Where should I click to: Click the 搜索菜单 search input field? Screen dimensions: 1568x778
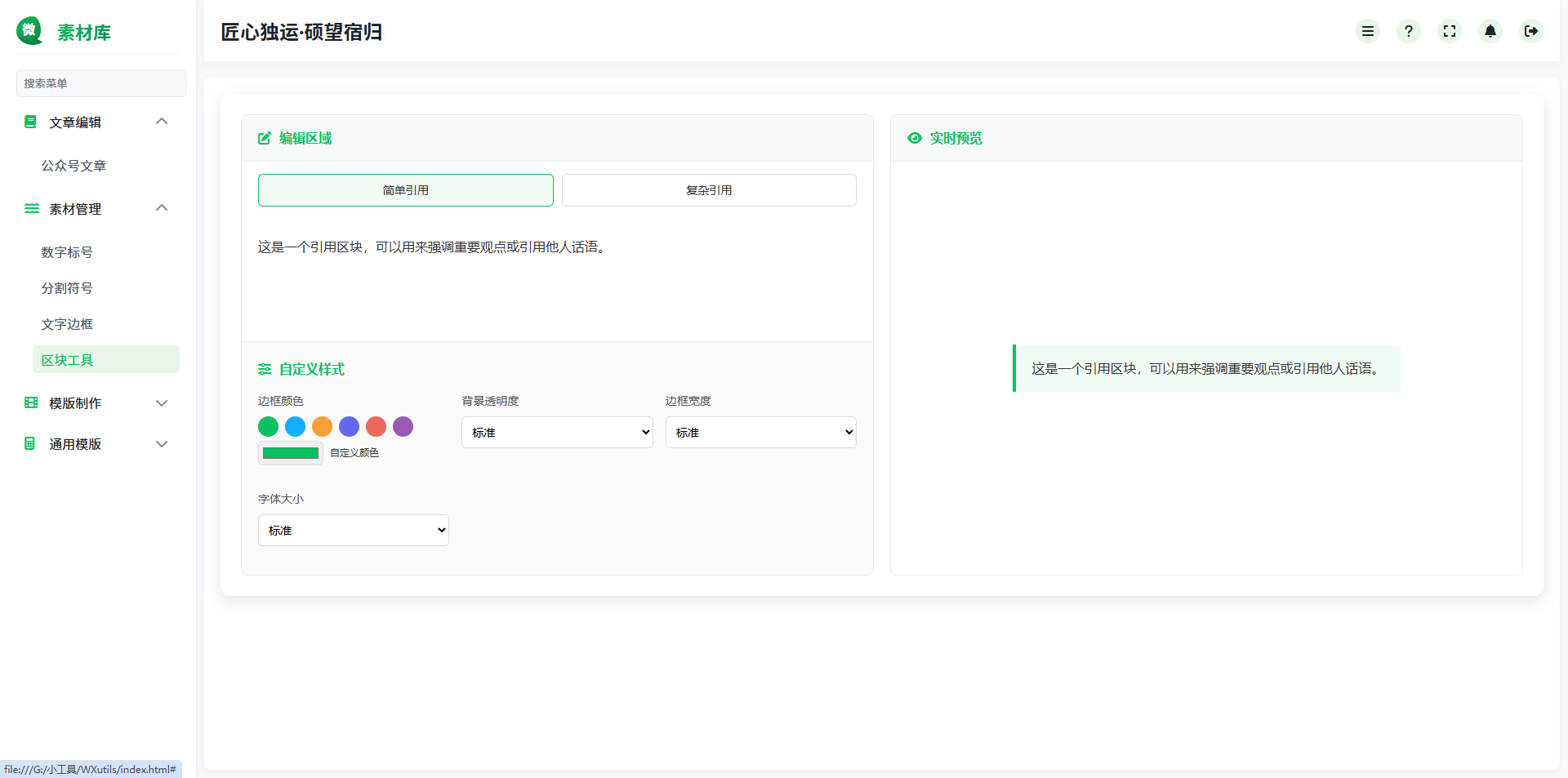pos(100,83)
